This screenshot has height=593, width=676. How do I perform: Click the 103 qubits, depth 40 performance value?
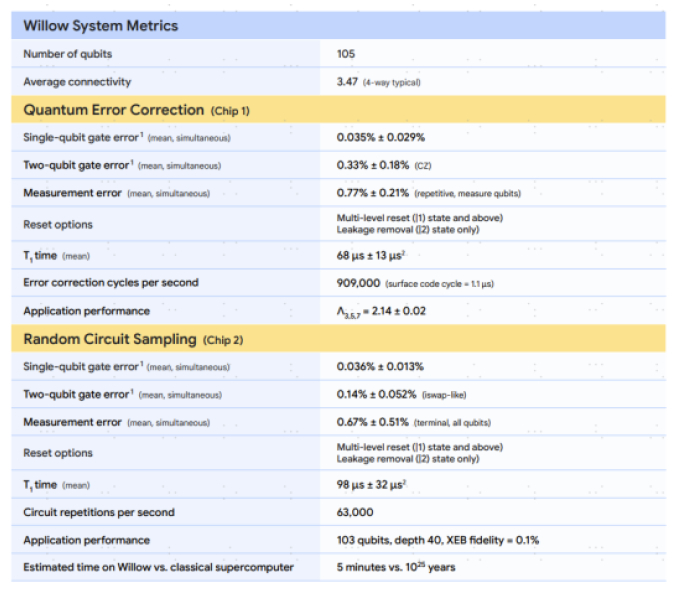coord(441,540)
